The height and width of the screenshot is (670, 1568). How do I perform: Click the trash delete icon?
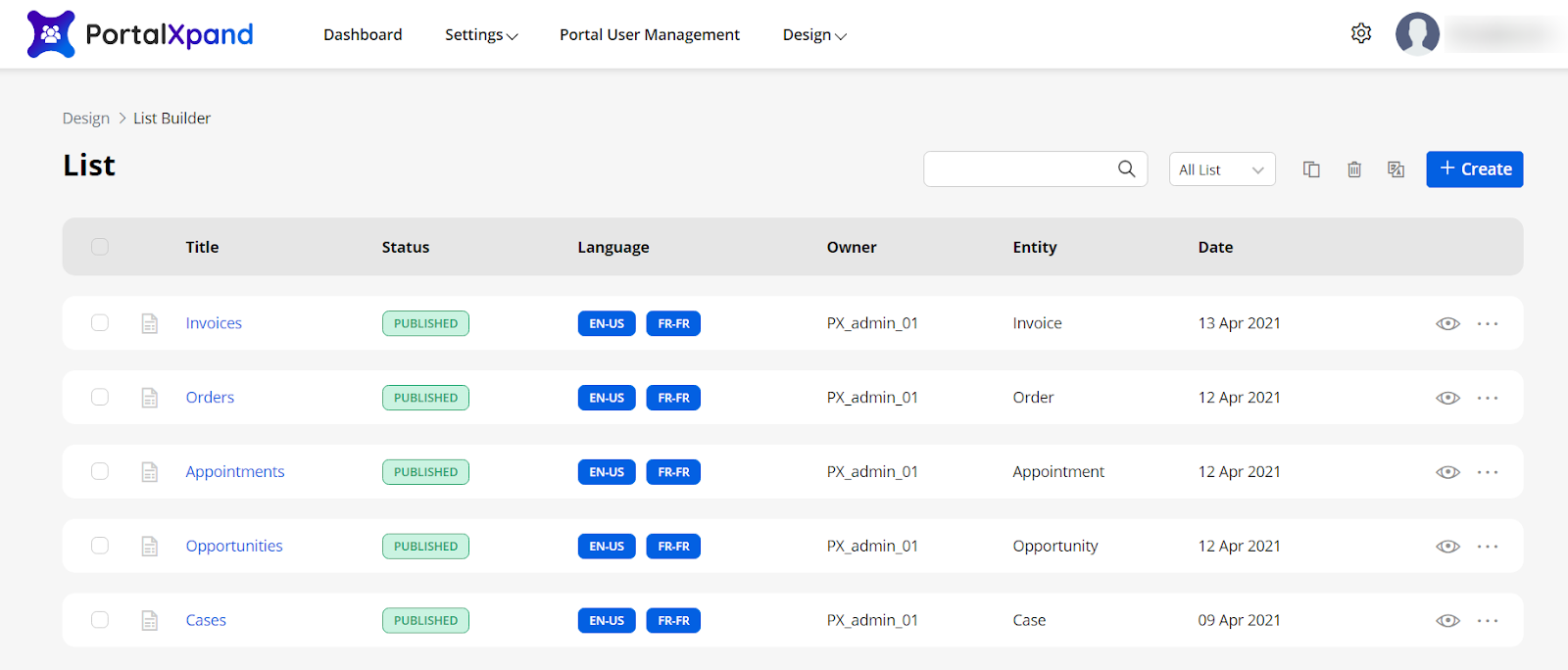1354,169
